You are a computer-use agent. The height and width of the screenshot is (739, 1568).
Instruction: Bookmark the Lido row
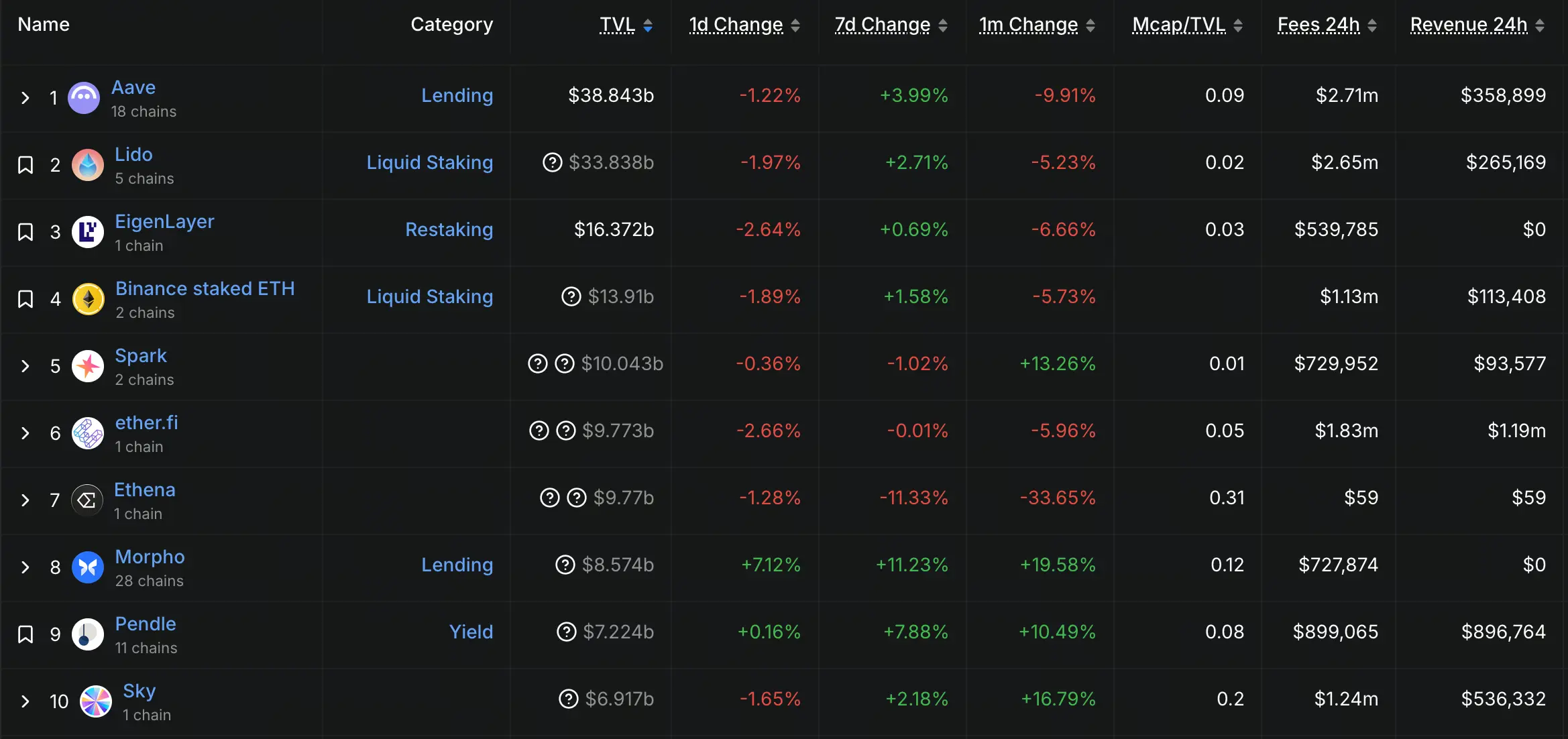(25, 165)
